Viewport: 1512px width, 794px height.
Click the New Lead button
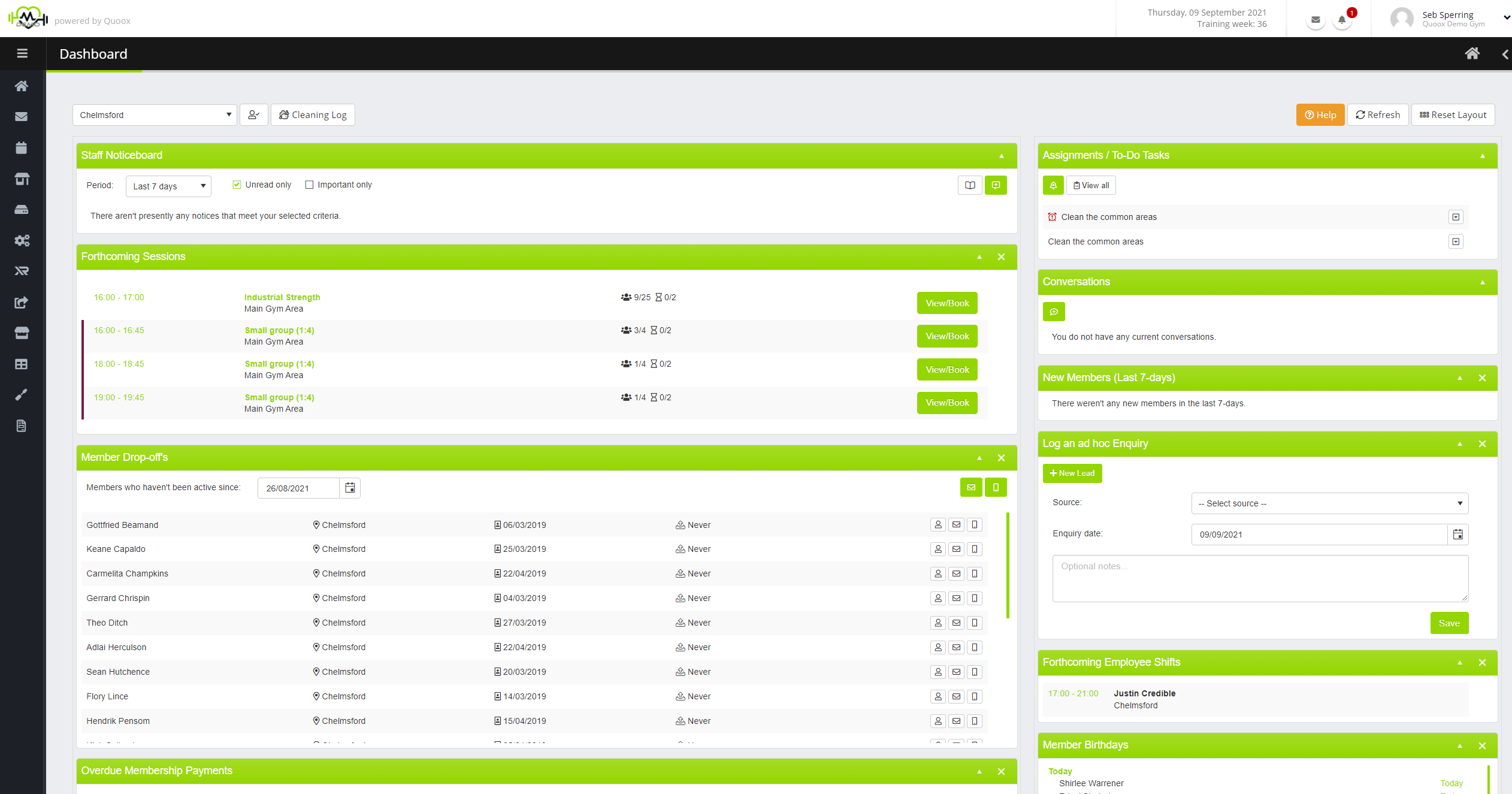[x=1072, y=473]
